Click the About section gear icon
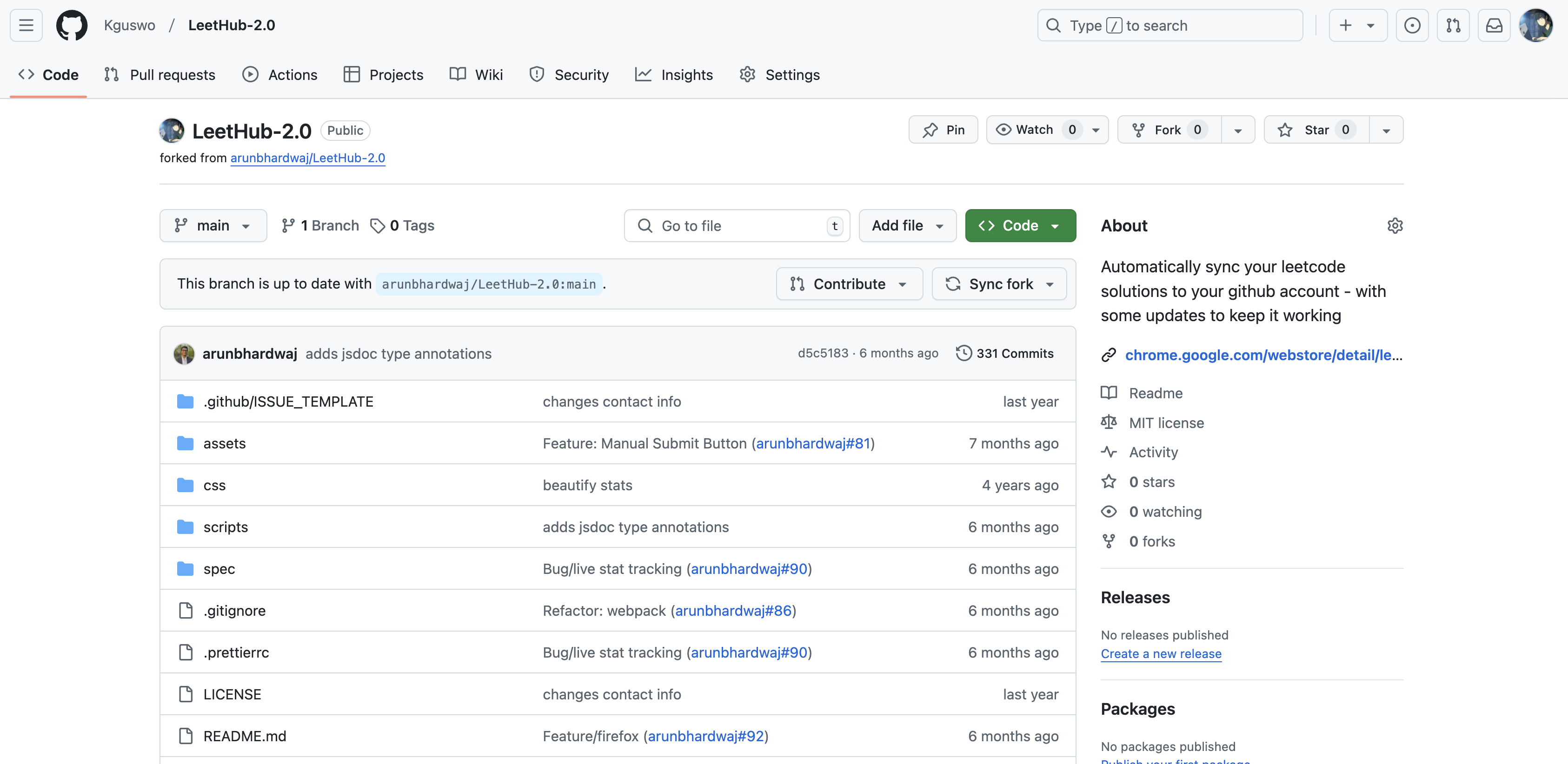 (x=1395, y=226)
